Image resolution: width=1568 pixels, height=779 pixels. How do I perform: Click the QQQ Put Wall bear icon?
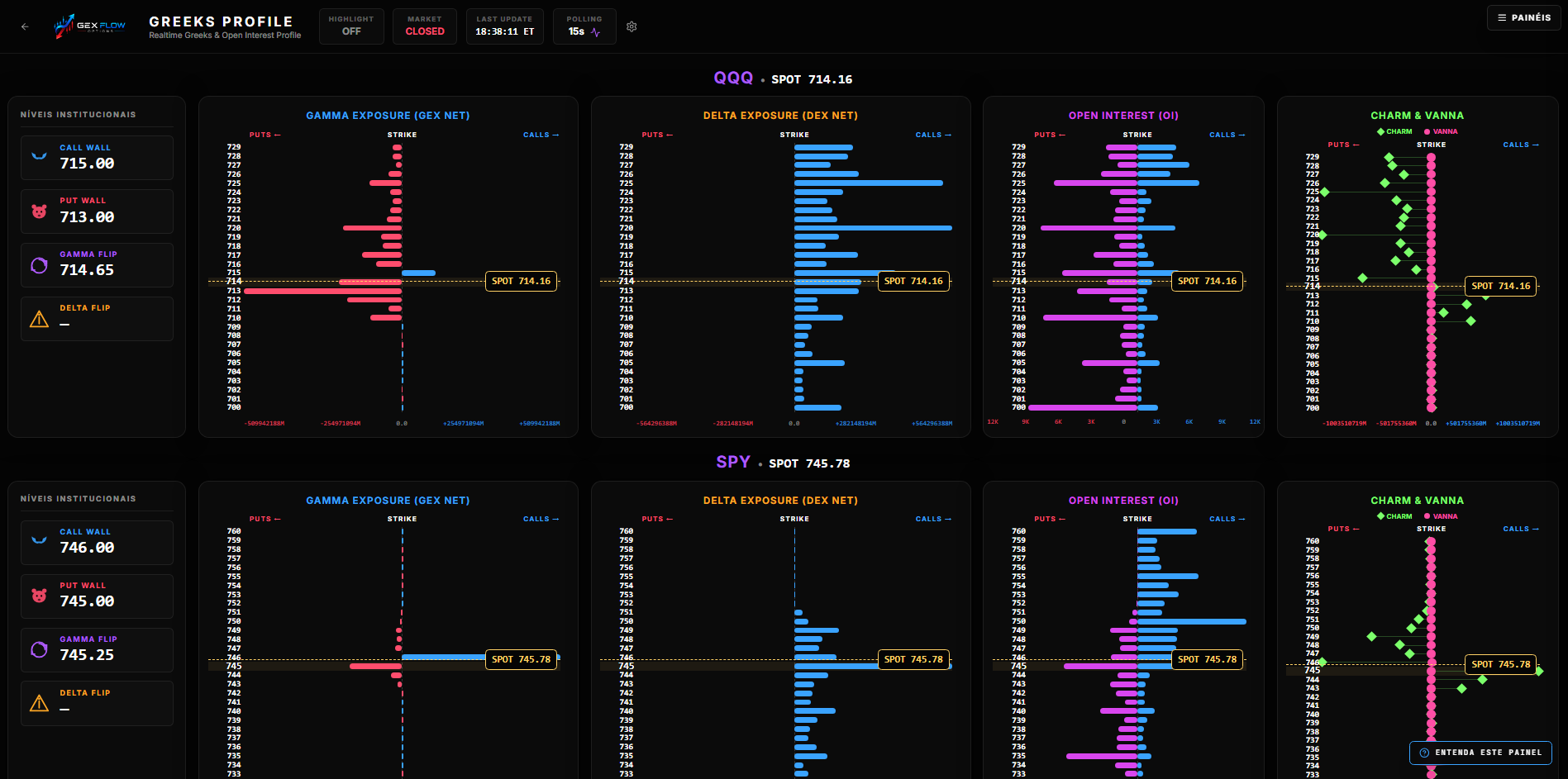(x=39, y=211)
